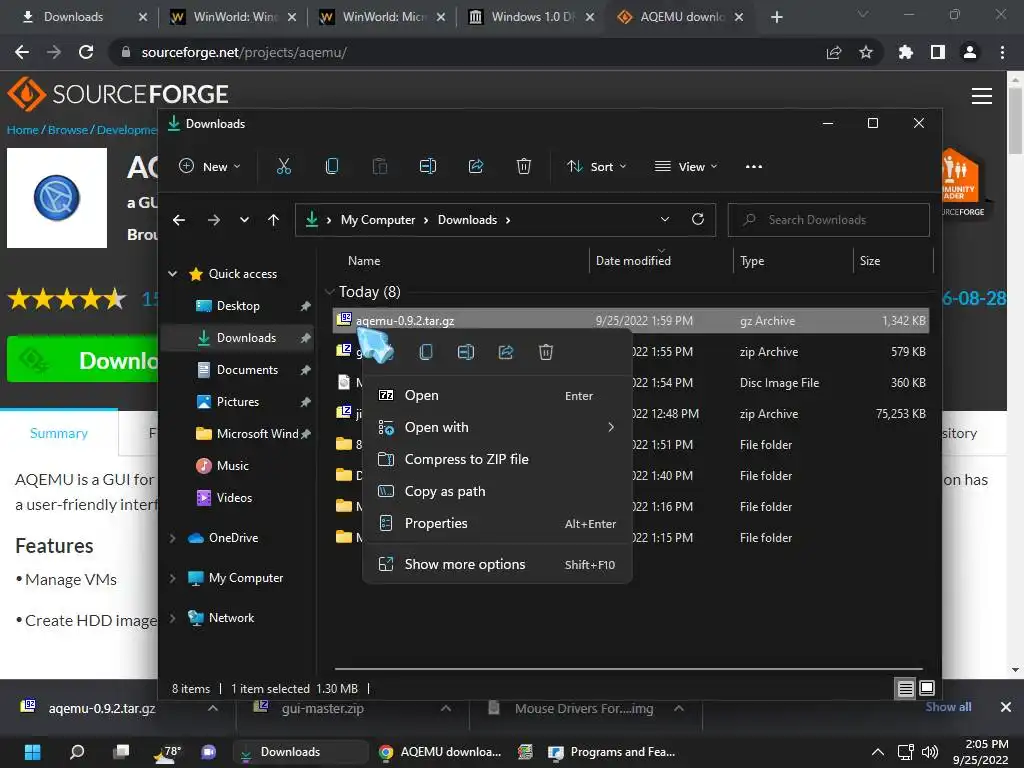The width and height of the screenshot is (1024, 768).
Task: Choose Open with submenu
Action: [497, 427]
